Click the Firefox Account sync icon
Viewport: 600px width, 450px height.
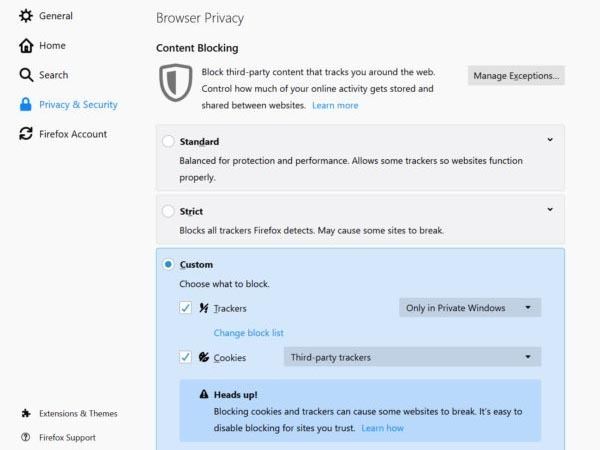26,134
